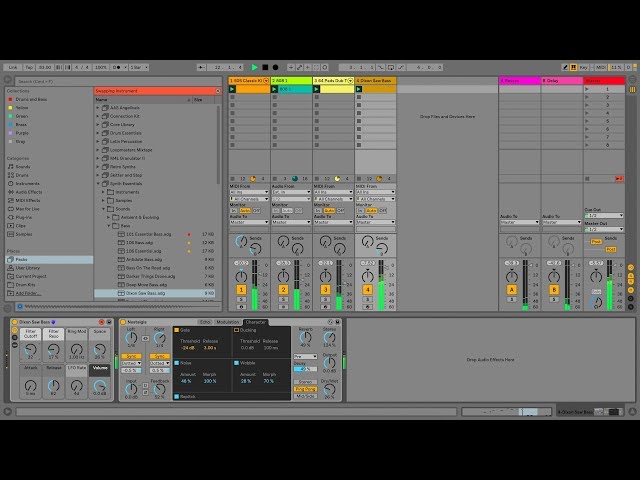Open track 1 MIDI From All Ins dropdown
Viewport: 640px width, 480px height.
pyautogui.click(x=249, y=192)
